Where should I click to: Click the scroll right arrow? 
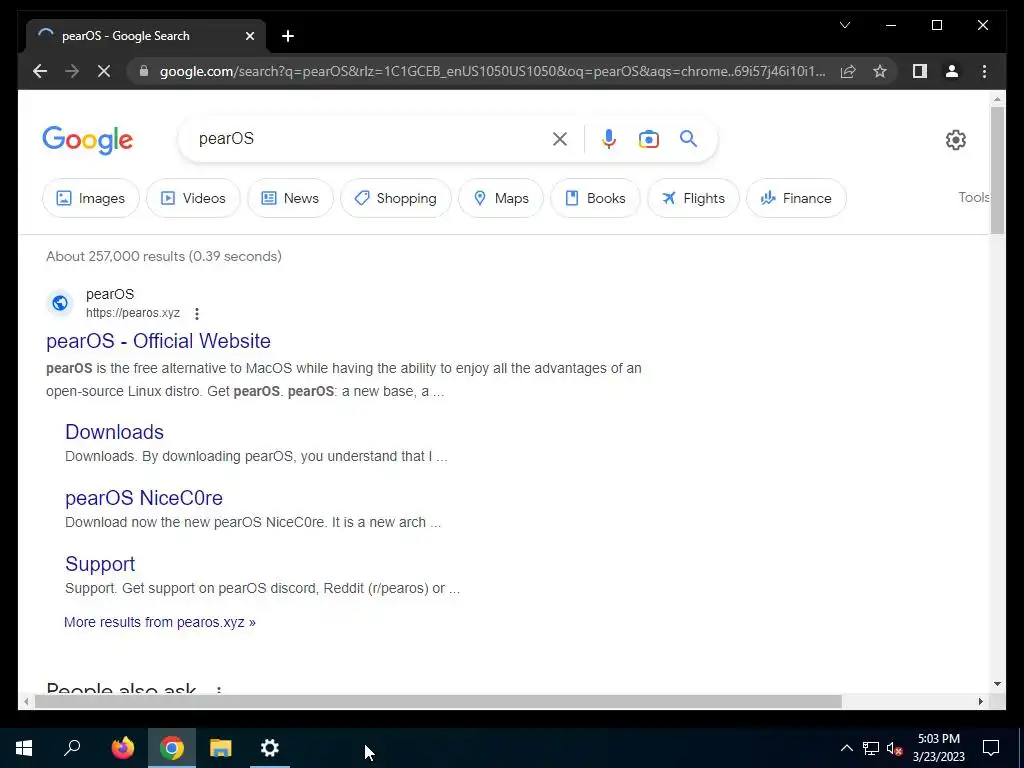tap(980, 701)
